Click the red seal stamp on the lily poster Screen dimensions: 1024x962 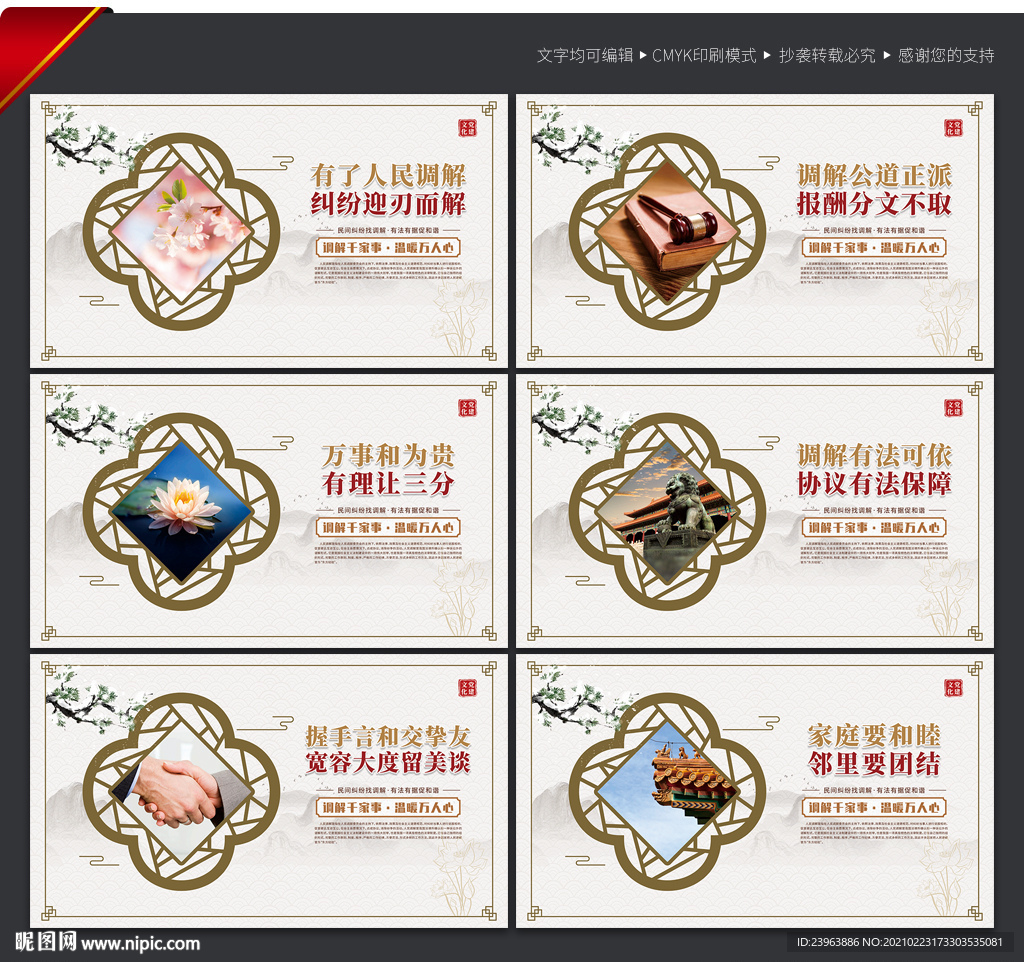[468, 408]
